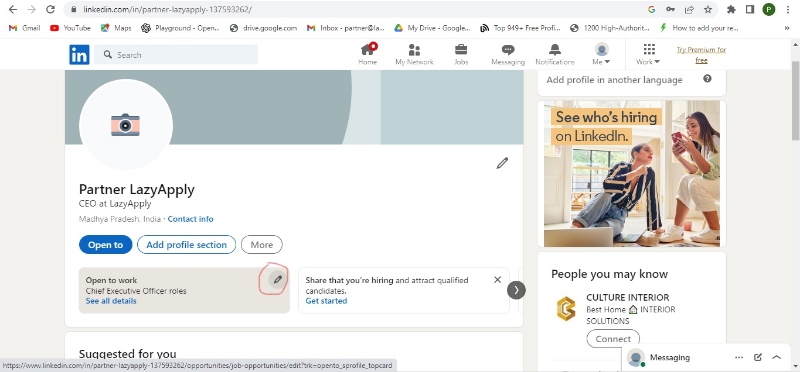800x372 pixels.
Task: Click Get started hiring link
Action: pos(327,301)
